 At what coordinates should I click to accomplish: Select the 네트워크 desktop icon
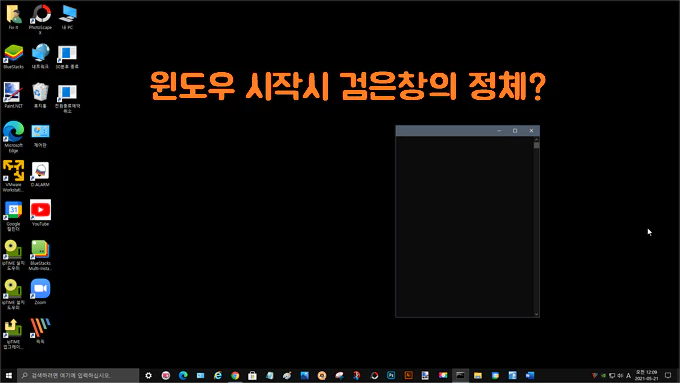40,57
